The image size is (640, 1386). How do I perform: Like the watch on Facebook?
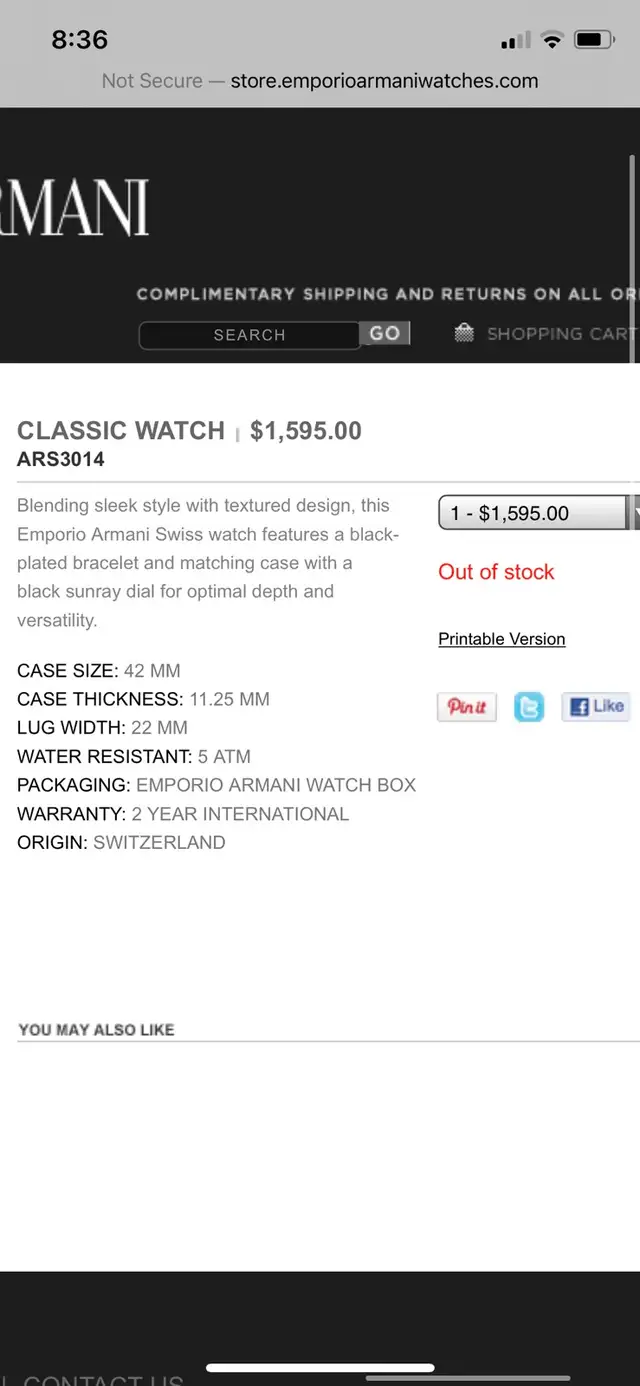click(596, 706)
